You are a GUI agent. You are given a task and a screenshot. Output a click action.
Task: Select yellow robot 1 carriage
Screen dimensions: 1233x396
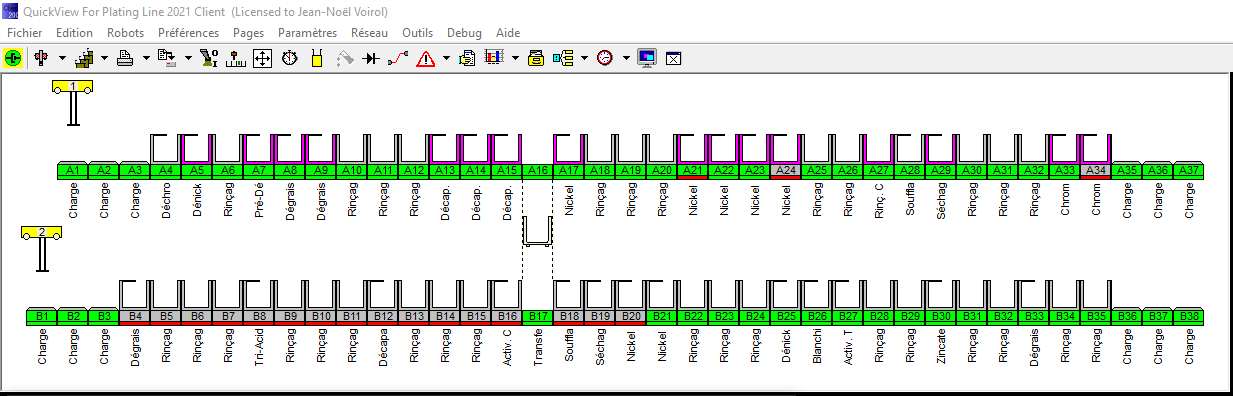[73, 86]
